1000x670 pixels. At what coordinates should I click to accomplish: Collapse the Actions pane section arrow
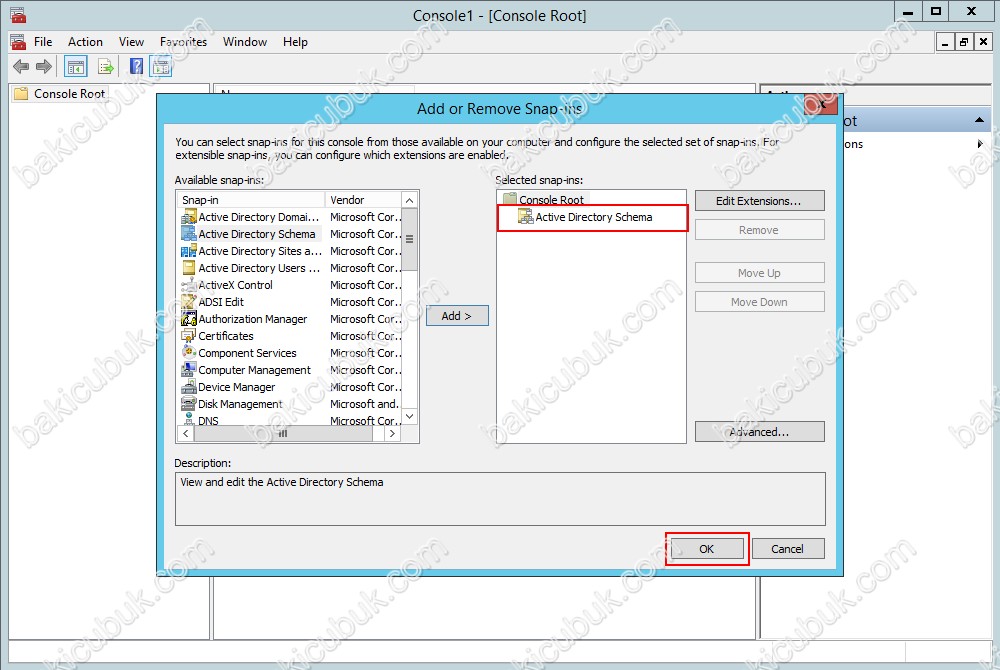pos(979,120)
